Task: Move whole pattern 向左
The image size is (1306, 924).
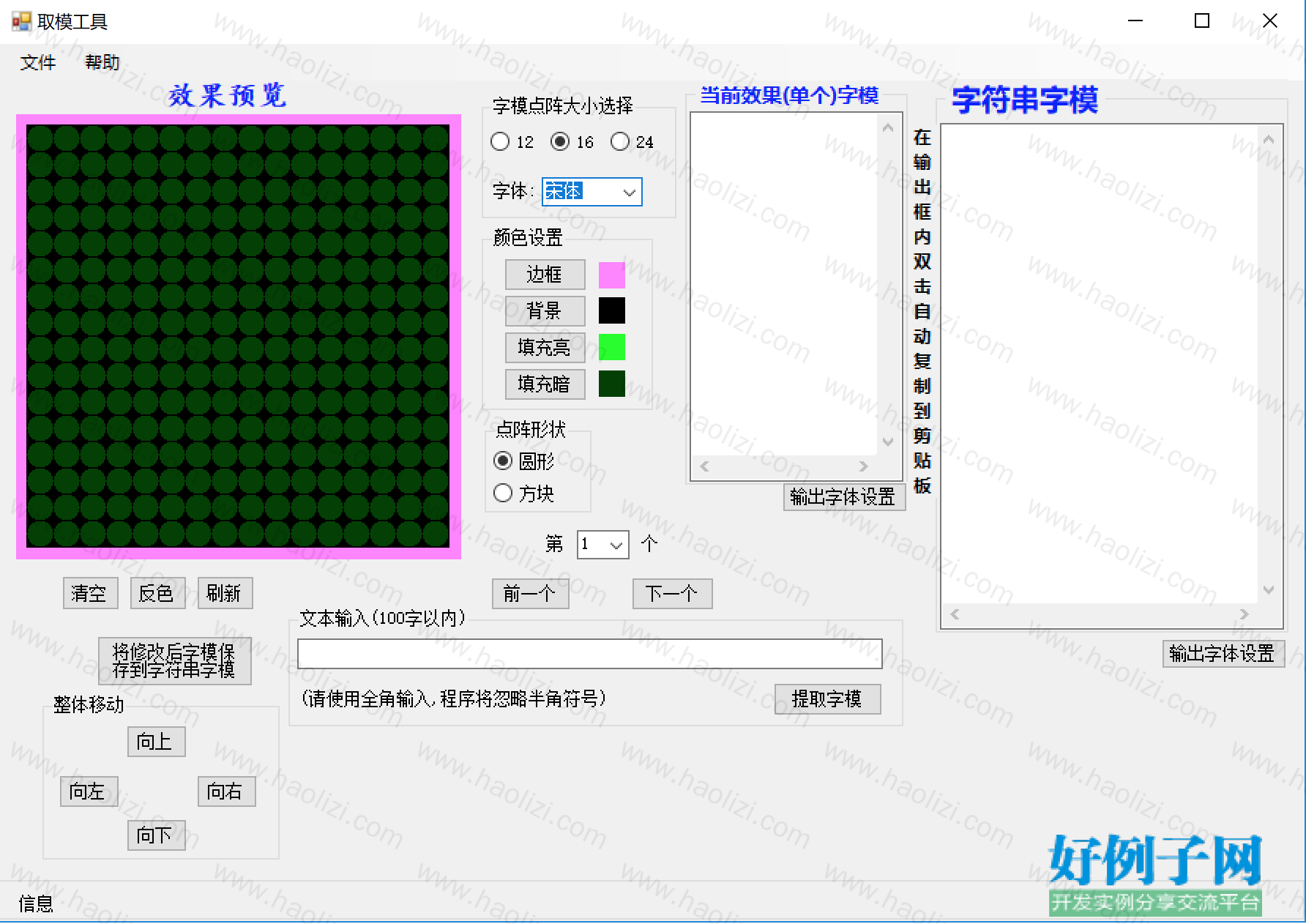Action: point(89,791)
